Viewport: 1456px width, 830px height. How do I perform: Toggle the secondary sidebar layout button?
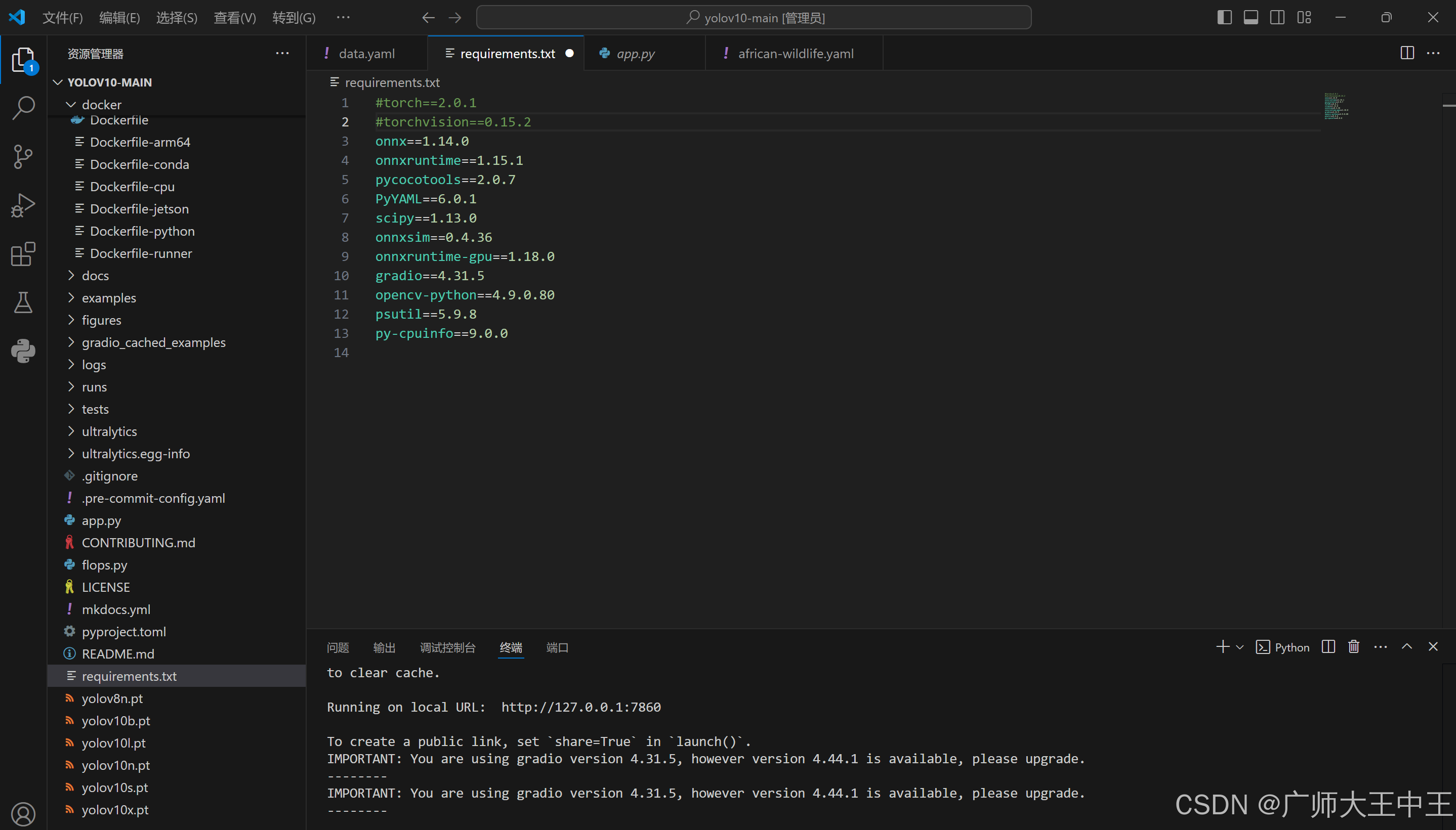pos(1277,18)
